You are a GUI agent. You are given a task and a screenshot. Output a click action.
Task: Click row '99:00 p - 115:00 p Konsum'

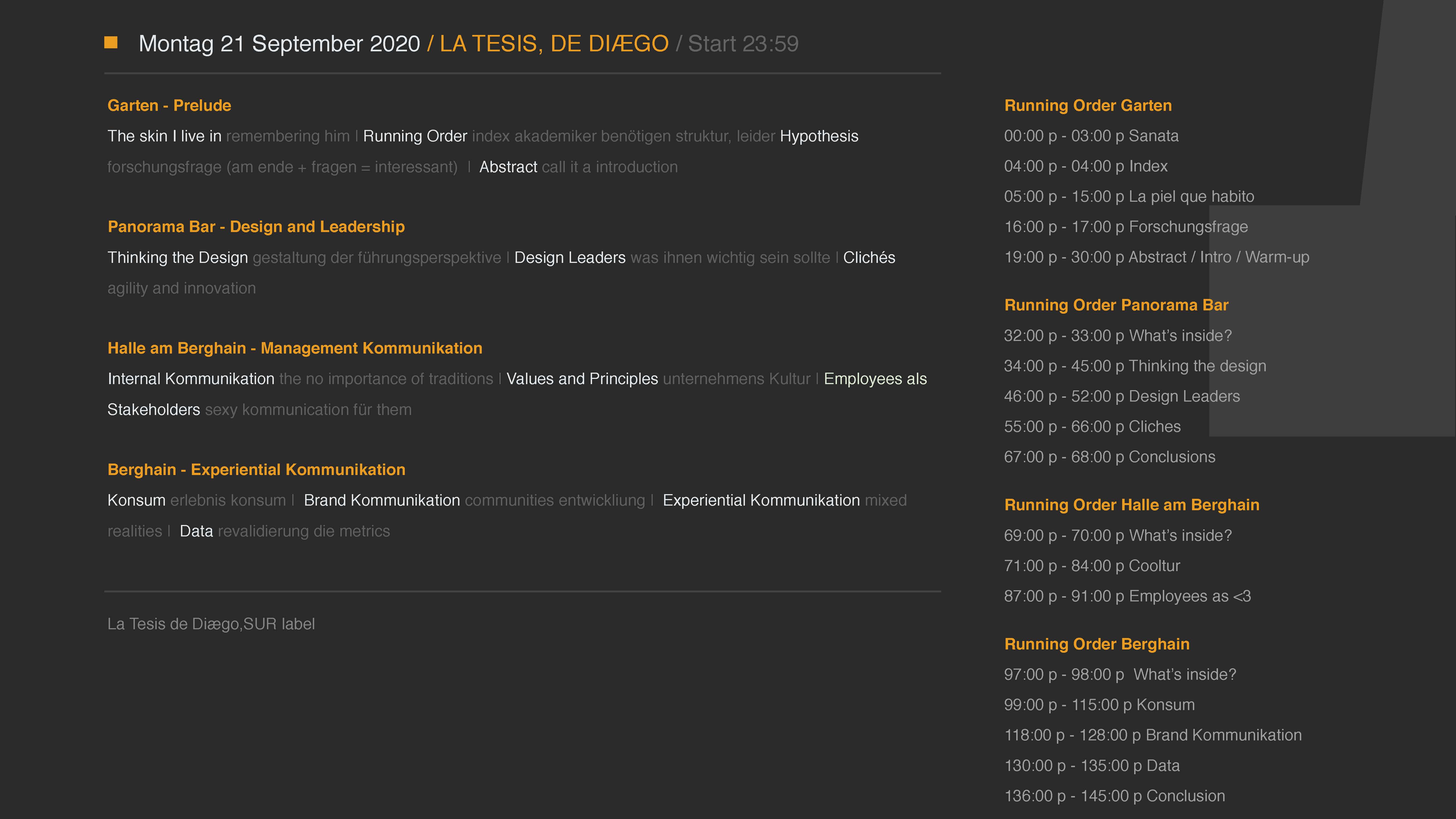(x=1099, y=705)
